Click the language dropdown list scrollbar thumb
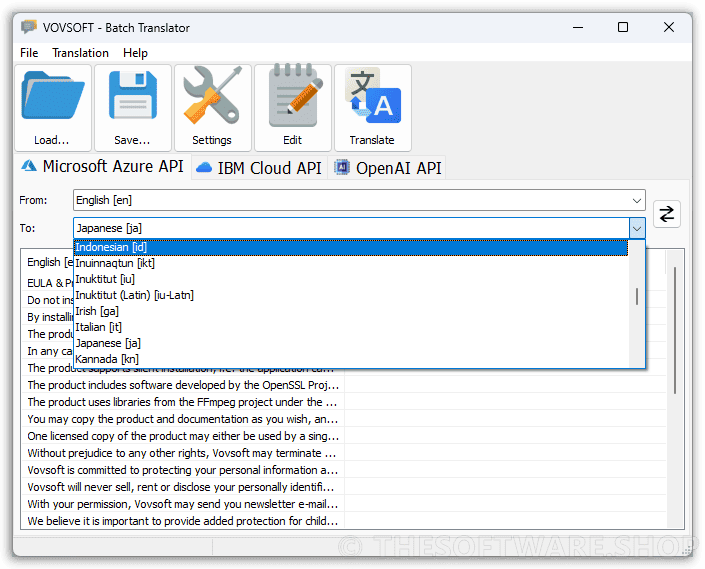 click(637, 297)
